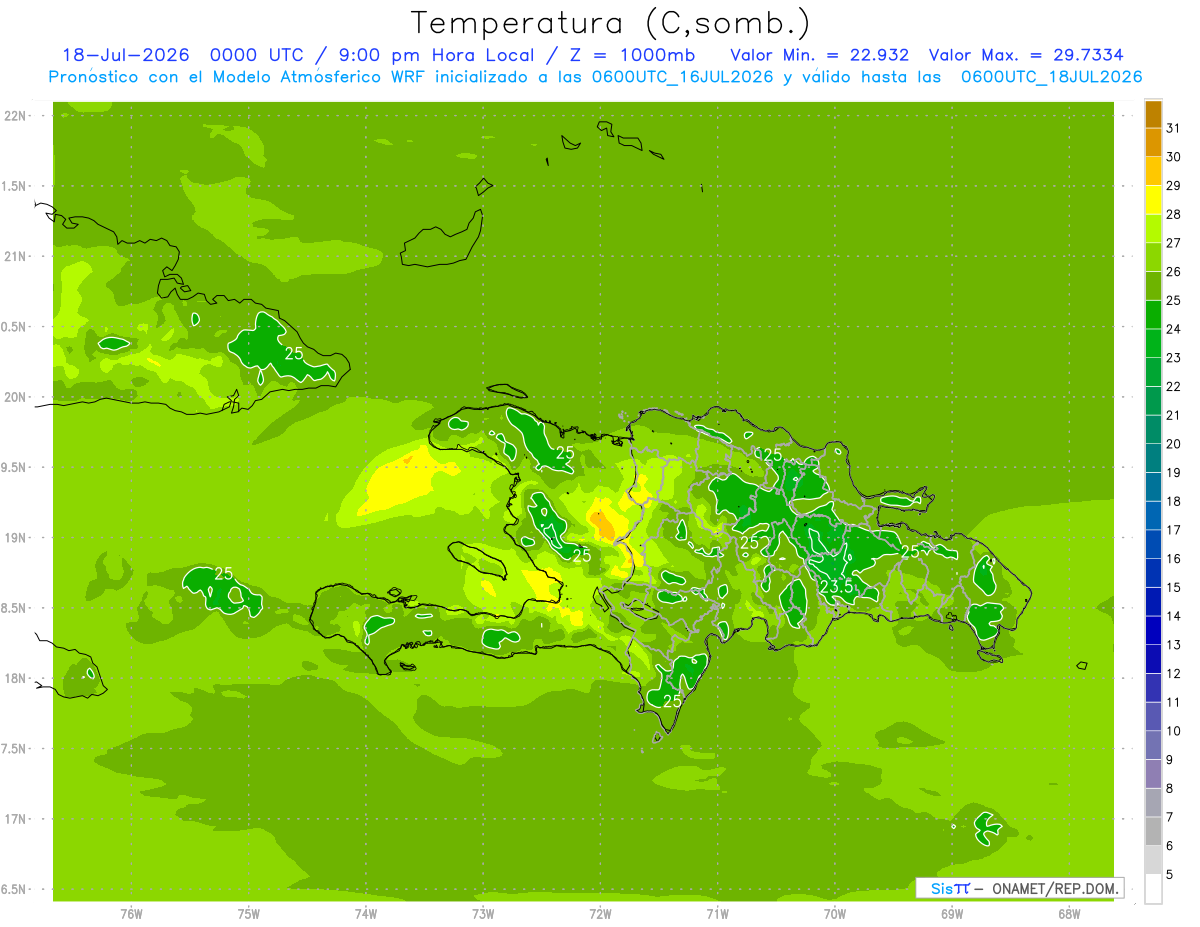This screenshot has height=927, width=1200.
Task: Click latitude axis label "19N"
Action: tap(17, 537)
